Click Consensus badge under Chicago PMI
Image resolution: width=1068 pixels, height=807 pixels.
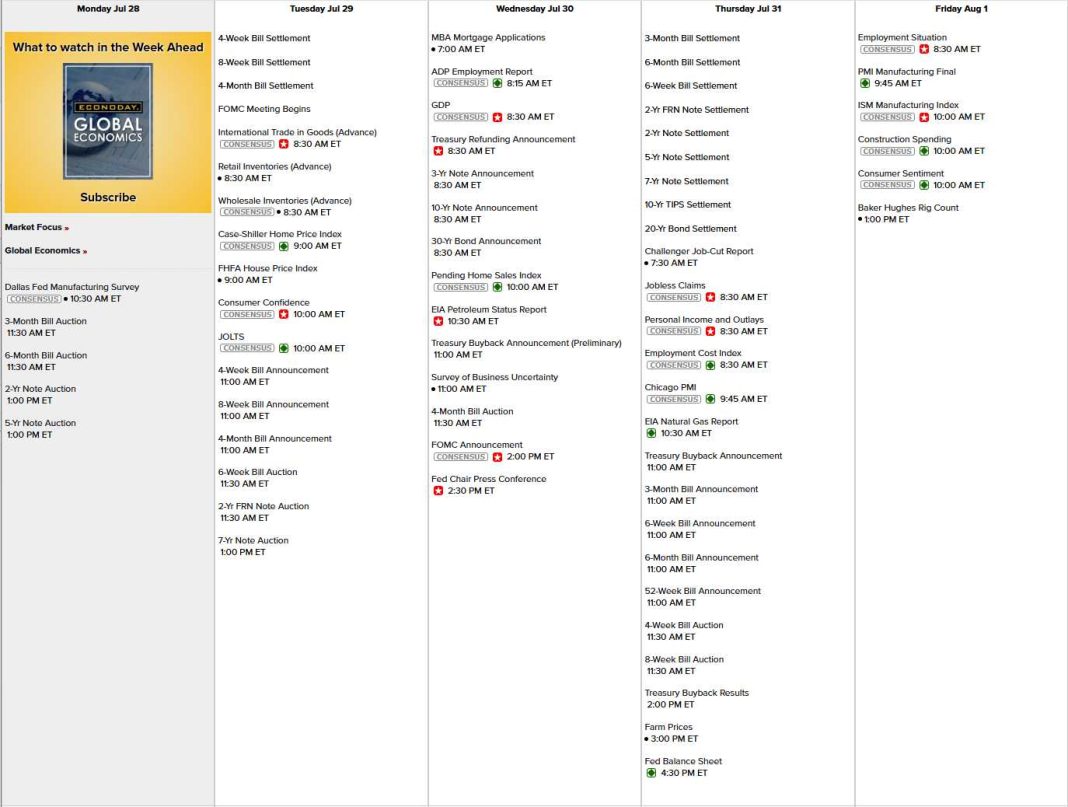coord(673,399)
